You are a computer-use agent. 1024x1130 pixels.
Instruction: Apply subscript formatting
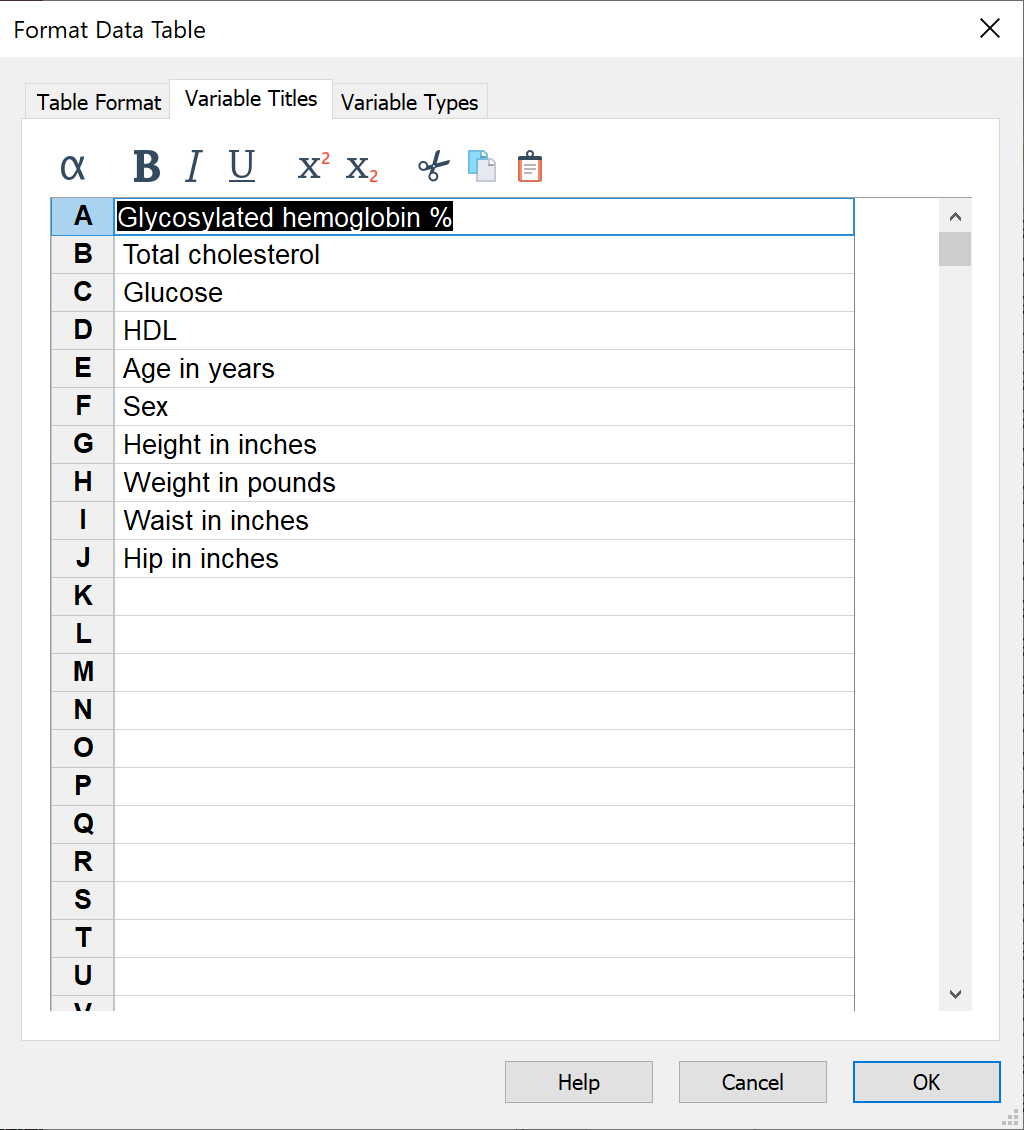tap(361, 168)
